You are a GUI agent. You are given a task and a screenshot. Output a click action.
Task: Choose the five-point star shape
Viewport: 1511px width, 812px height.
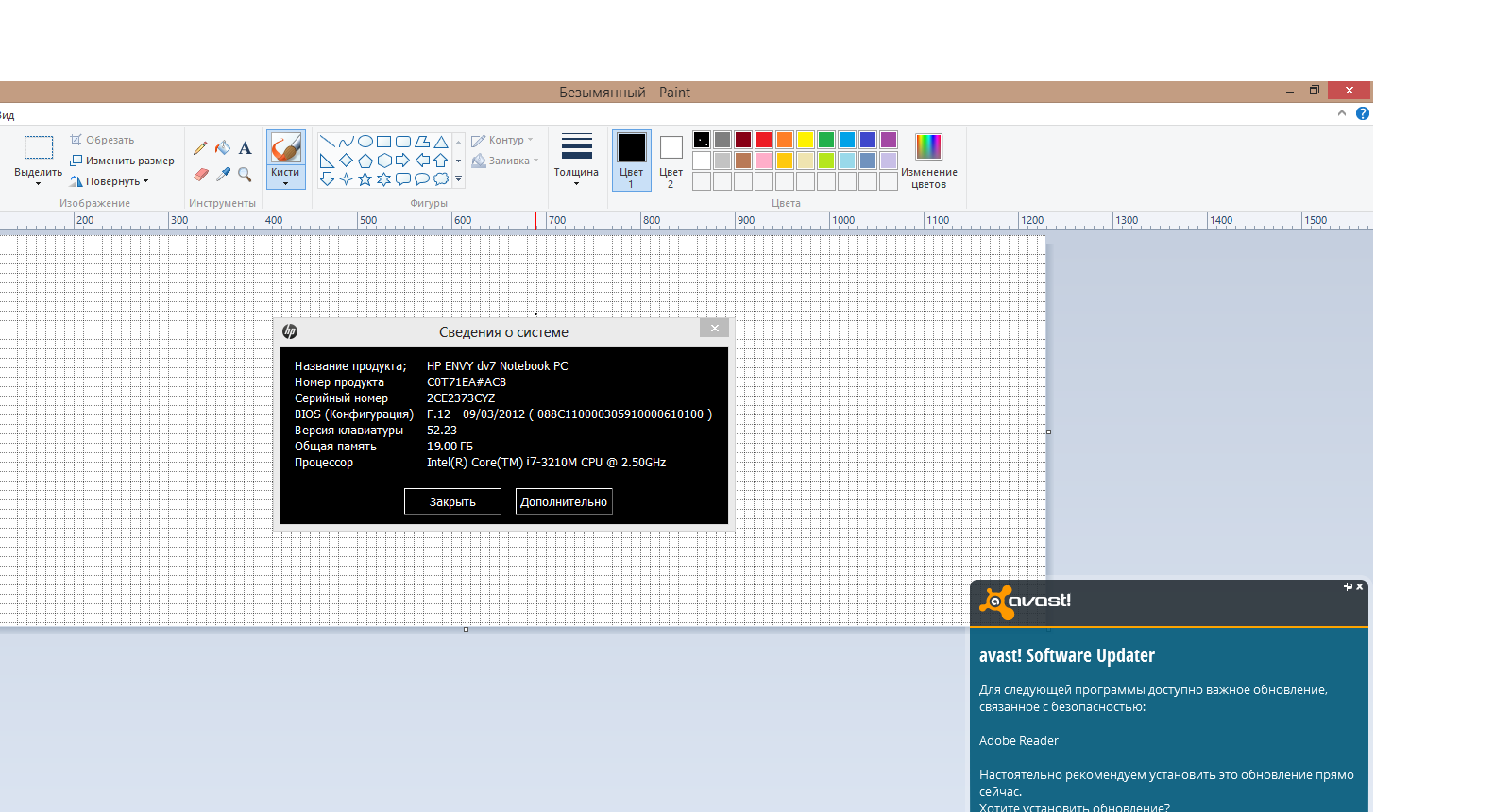(365, 179)
